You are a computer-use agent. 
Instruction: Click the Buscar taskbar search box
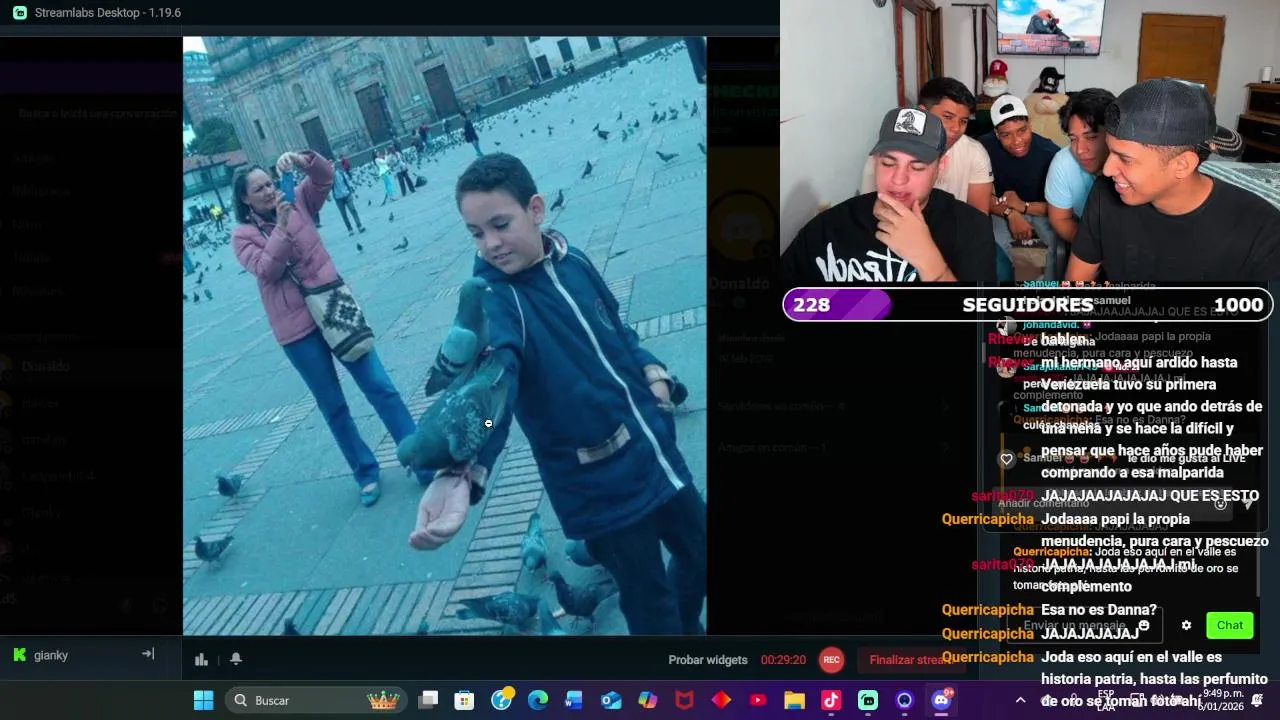point(316,700)
